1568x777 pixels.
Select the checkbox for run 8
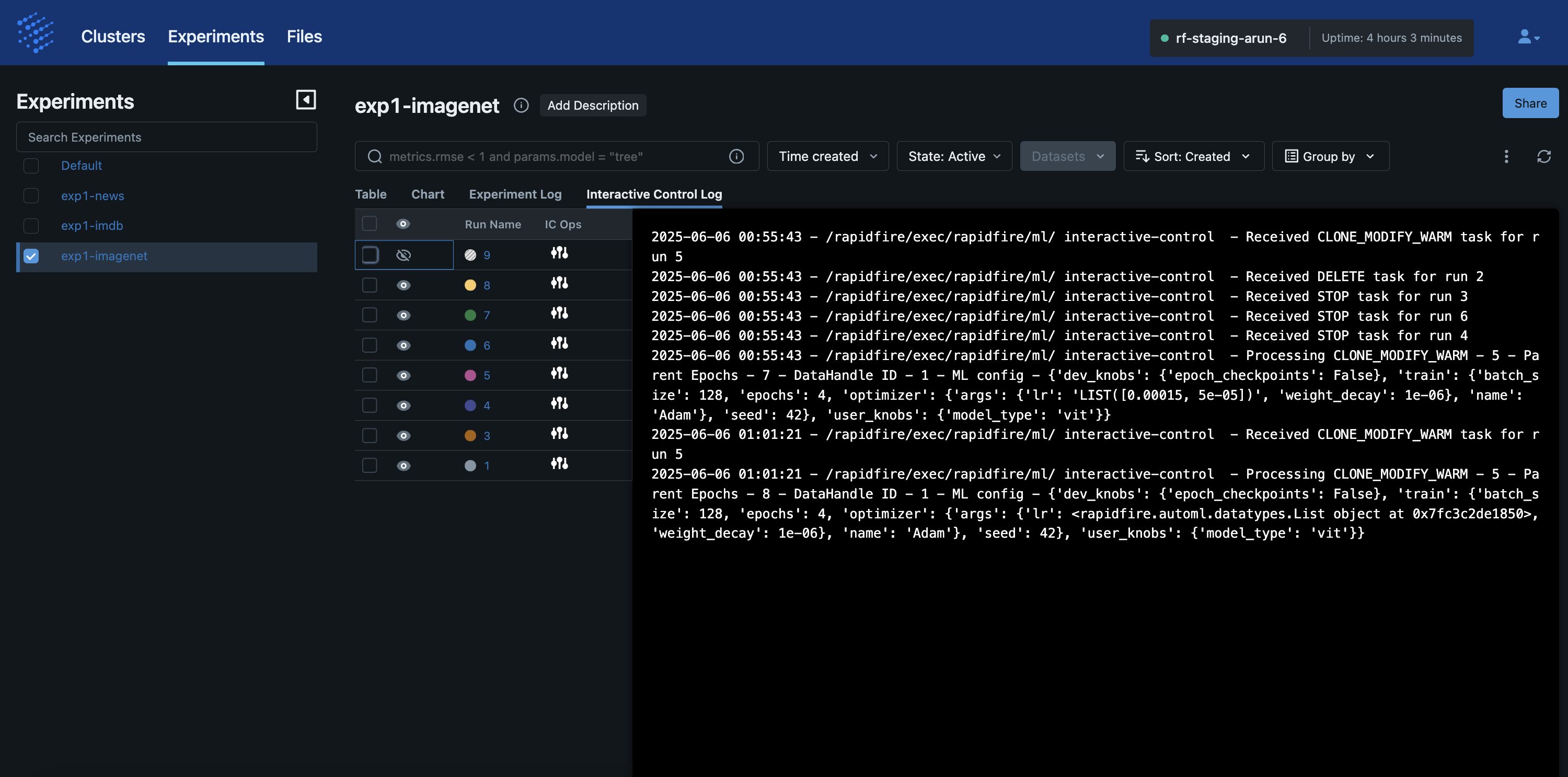[370, 285]
